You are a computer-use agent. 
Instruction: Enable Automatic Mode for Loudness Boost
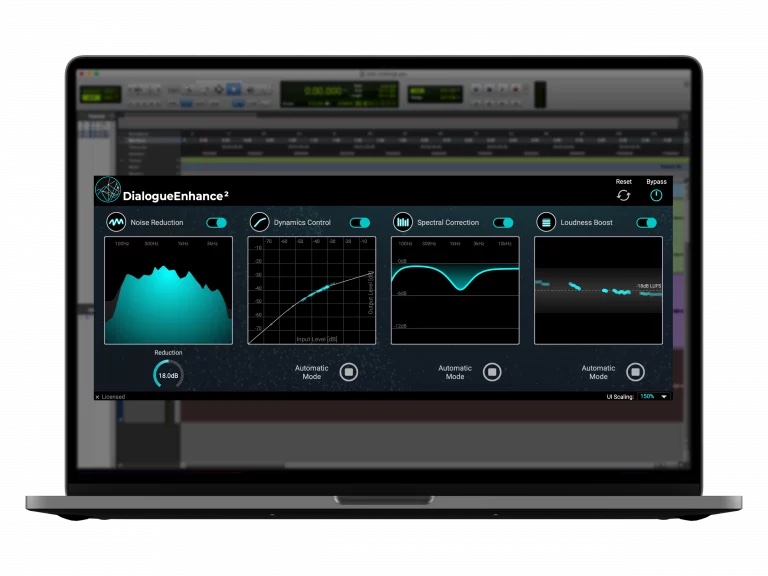(635, 372)
